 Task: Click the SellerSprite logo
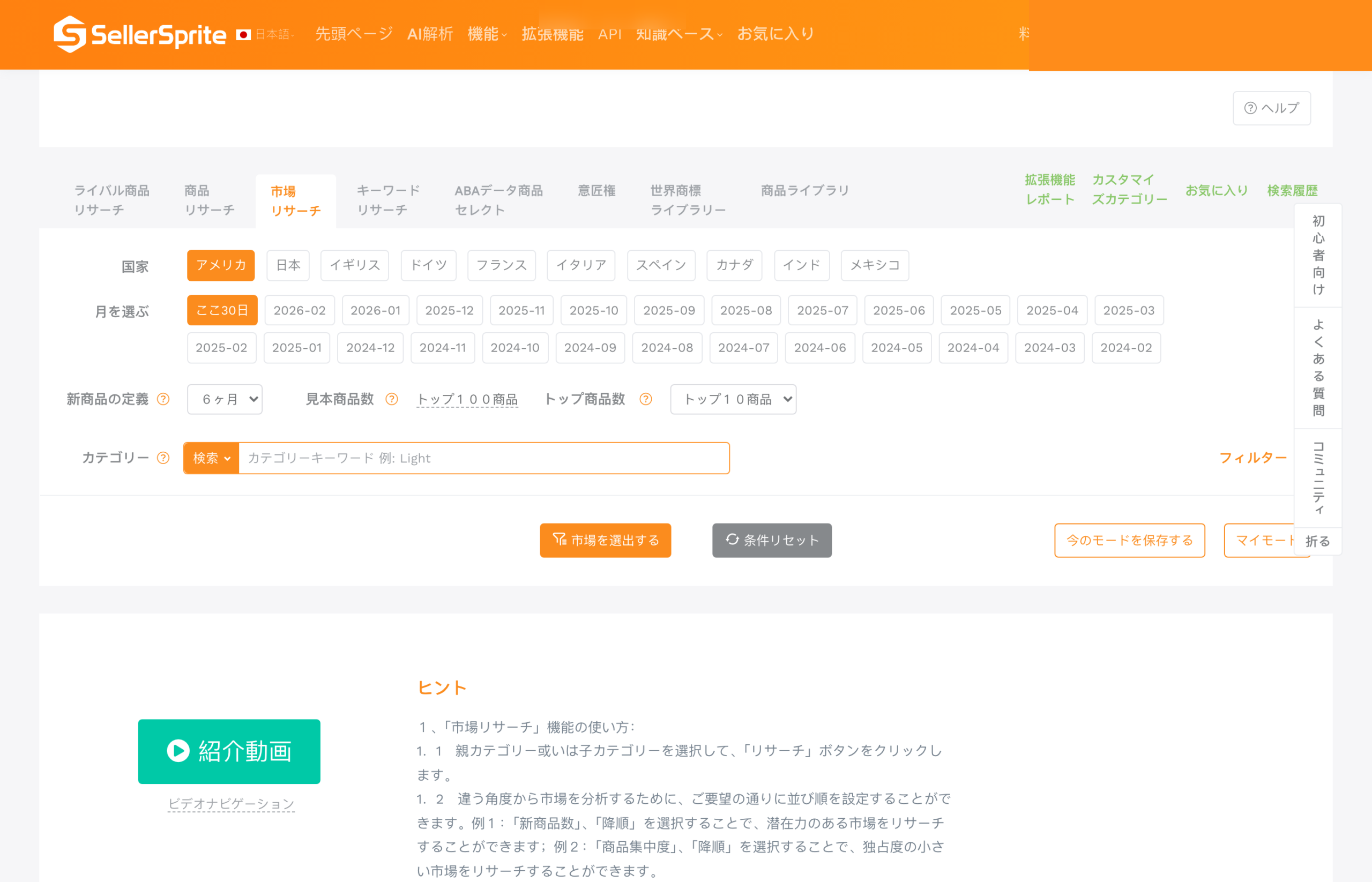140,34
